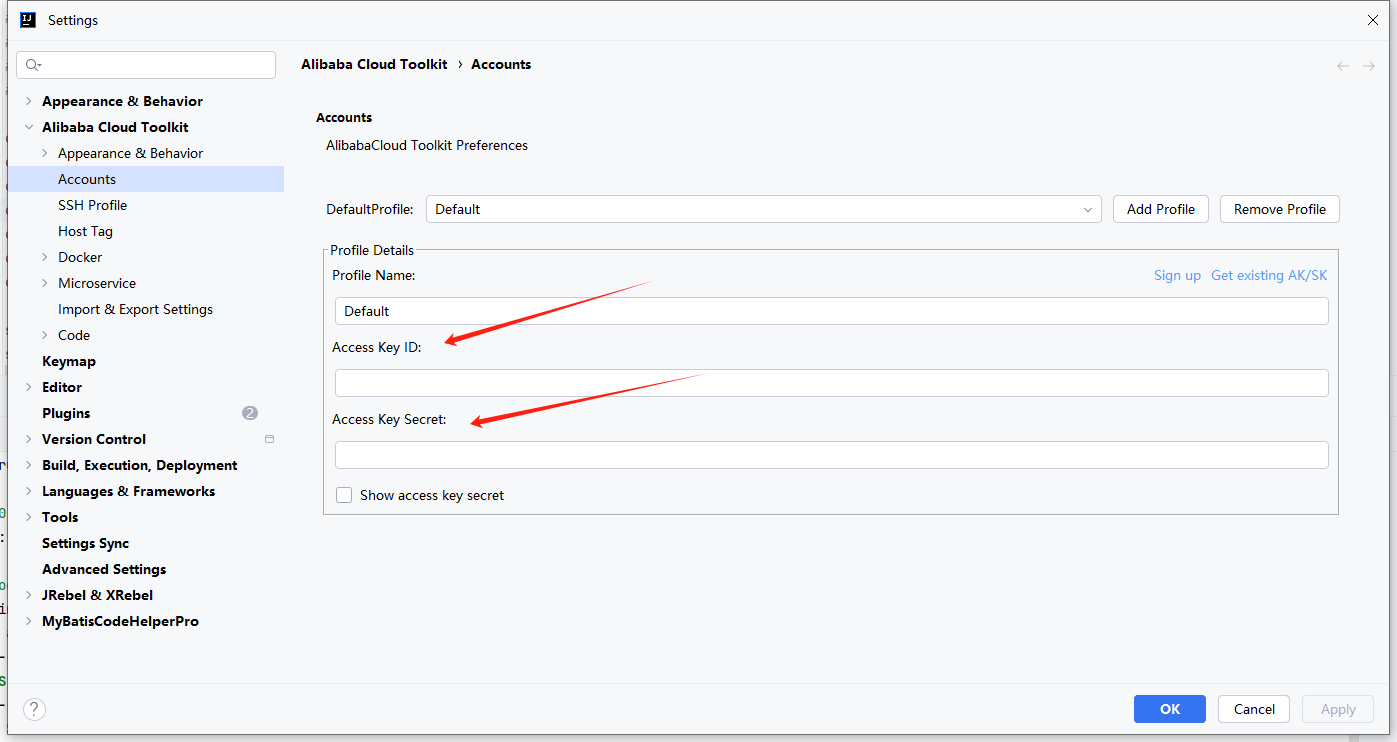
Task: Expand Appearance & Behavior under Alibaba Toolkit
Action: coord(44,153)
